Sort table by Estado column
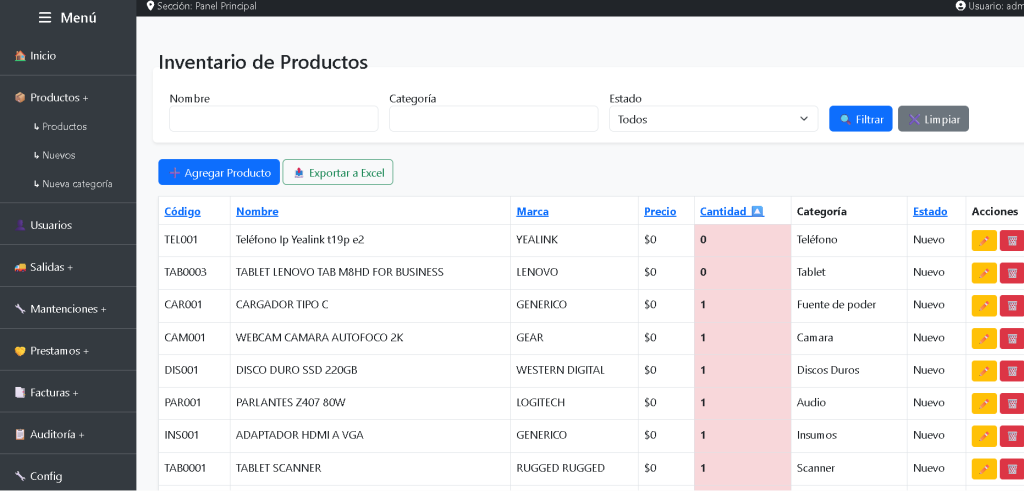This screenshot has width=1024, height=491. (930, 212)
